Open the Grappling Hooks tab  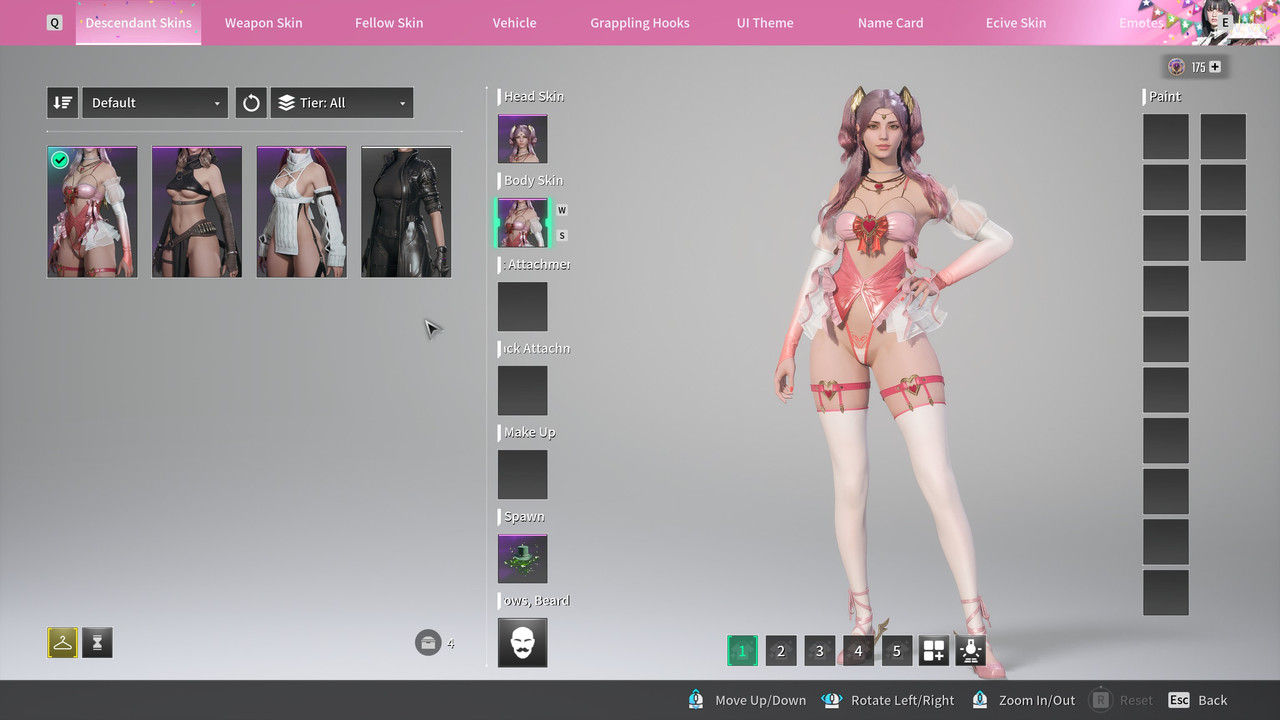(640, 23)
